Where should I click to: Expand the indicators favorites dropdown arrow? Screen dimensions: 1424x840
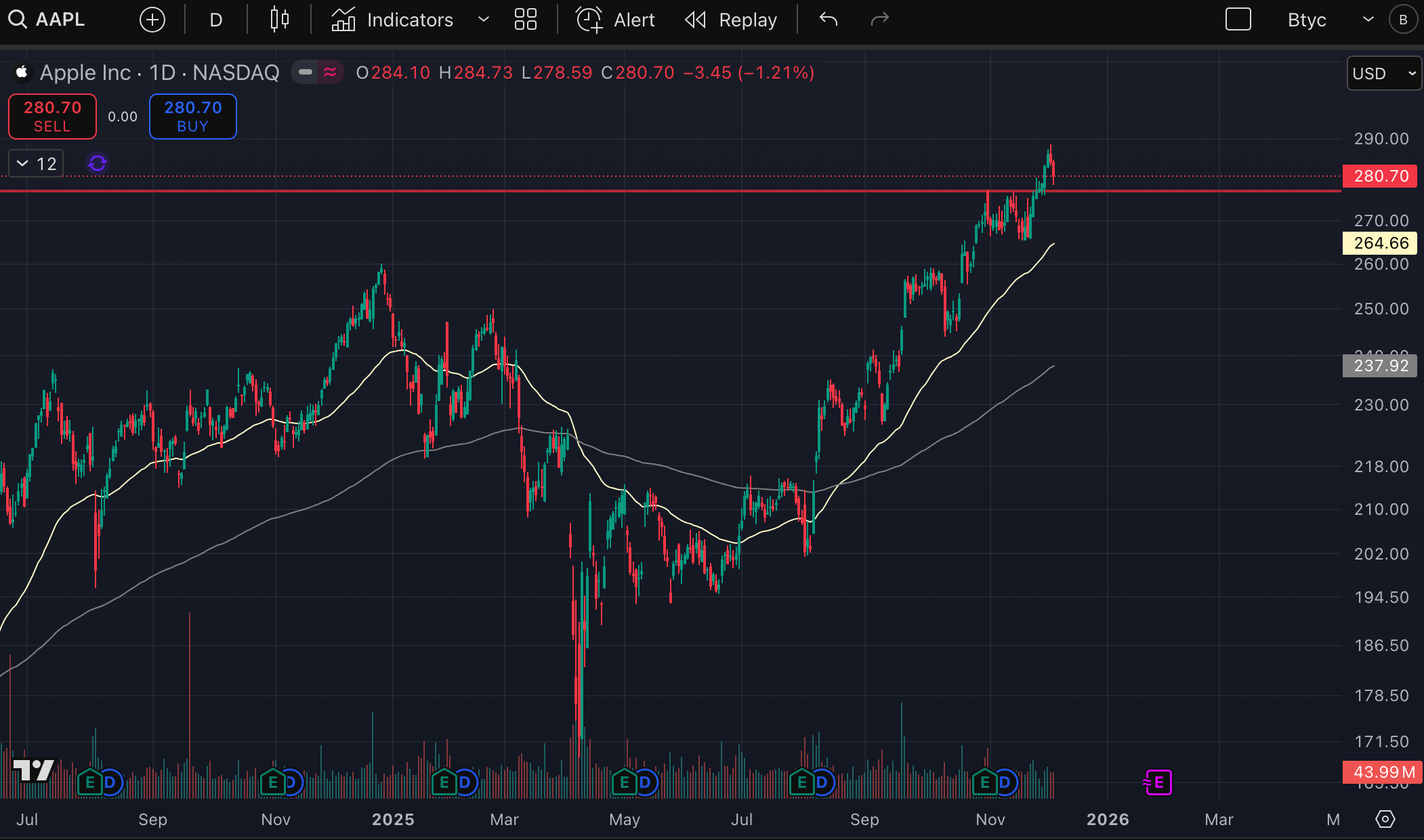484,20
